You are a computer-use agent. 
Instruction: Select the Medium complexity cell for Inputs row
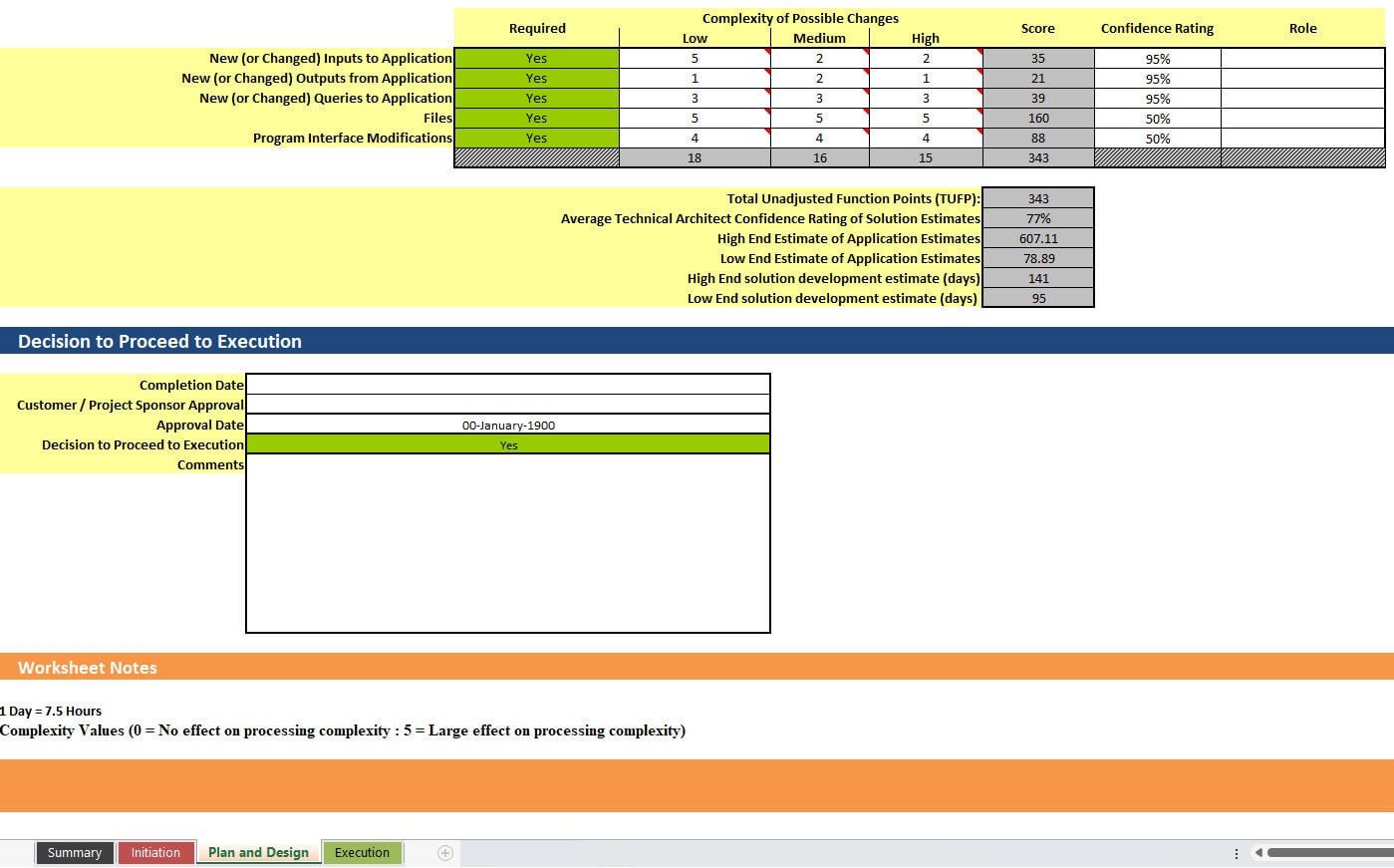tap(820, 59)
